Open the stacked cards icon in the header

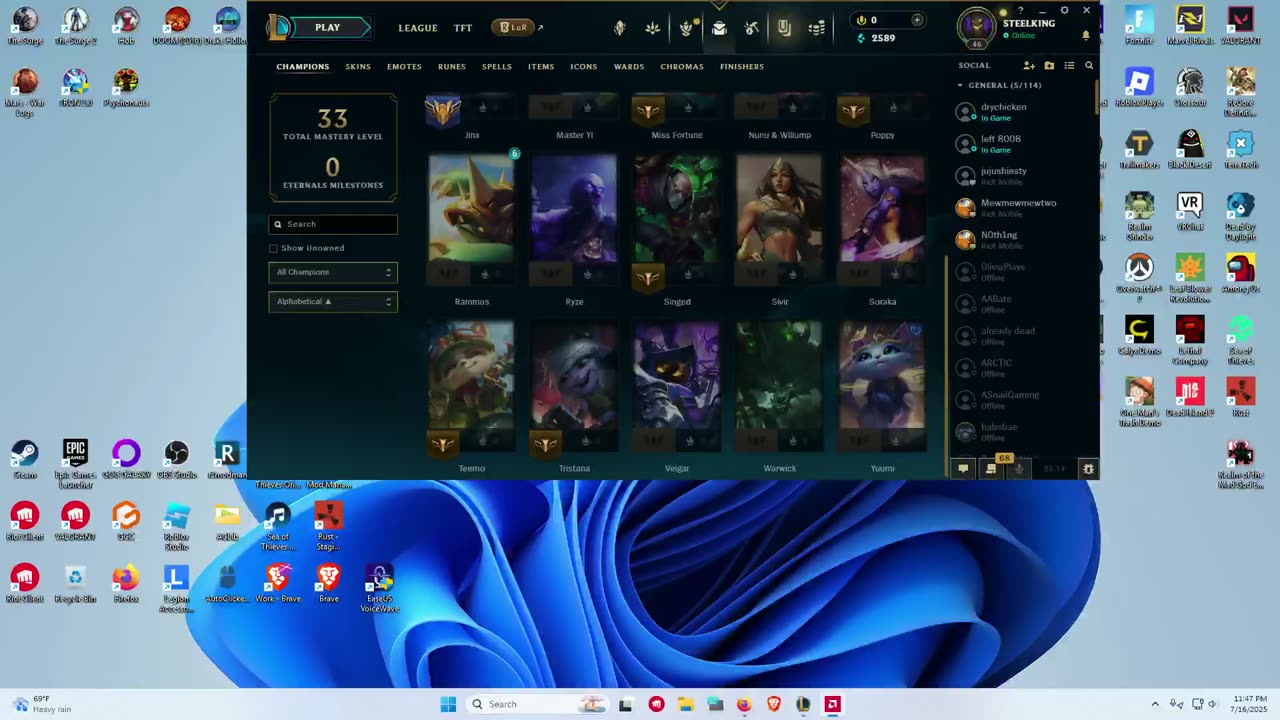(x=784, y=28)
